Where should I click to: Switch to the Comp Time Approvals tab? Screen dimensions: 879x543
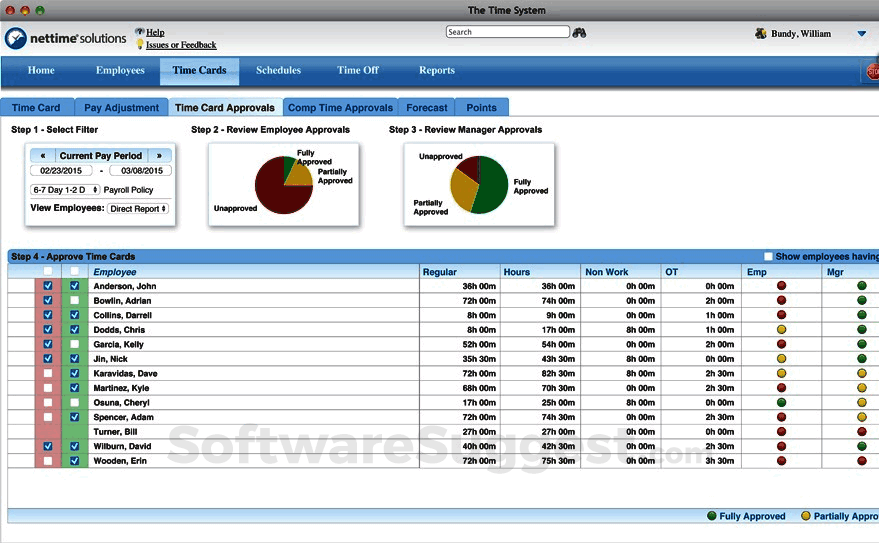click(x=340, y=108)
